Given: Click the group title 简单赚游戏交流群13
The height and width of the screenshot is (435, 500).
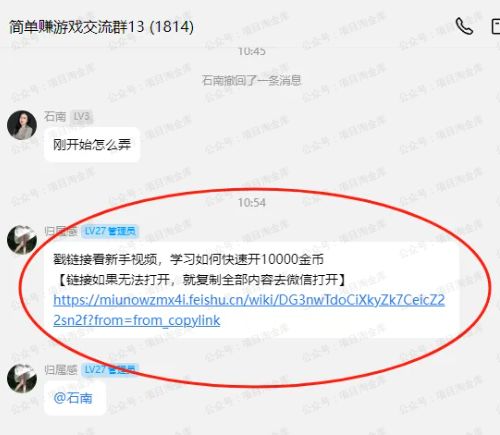Looking at the screenshot, I should pos(76,27).
